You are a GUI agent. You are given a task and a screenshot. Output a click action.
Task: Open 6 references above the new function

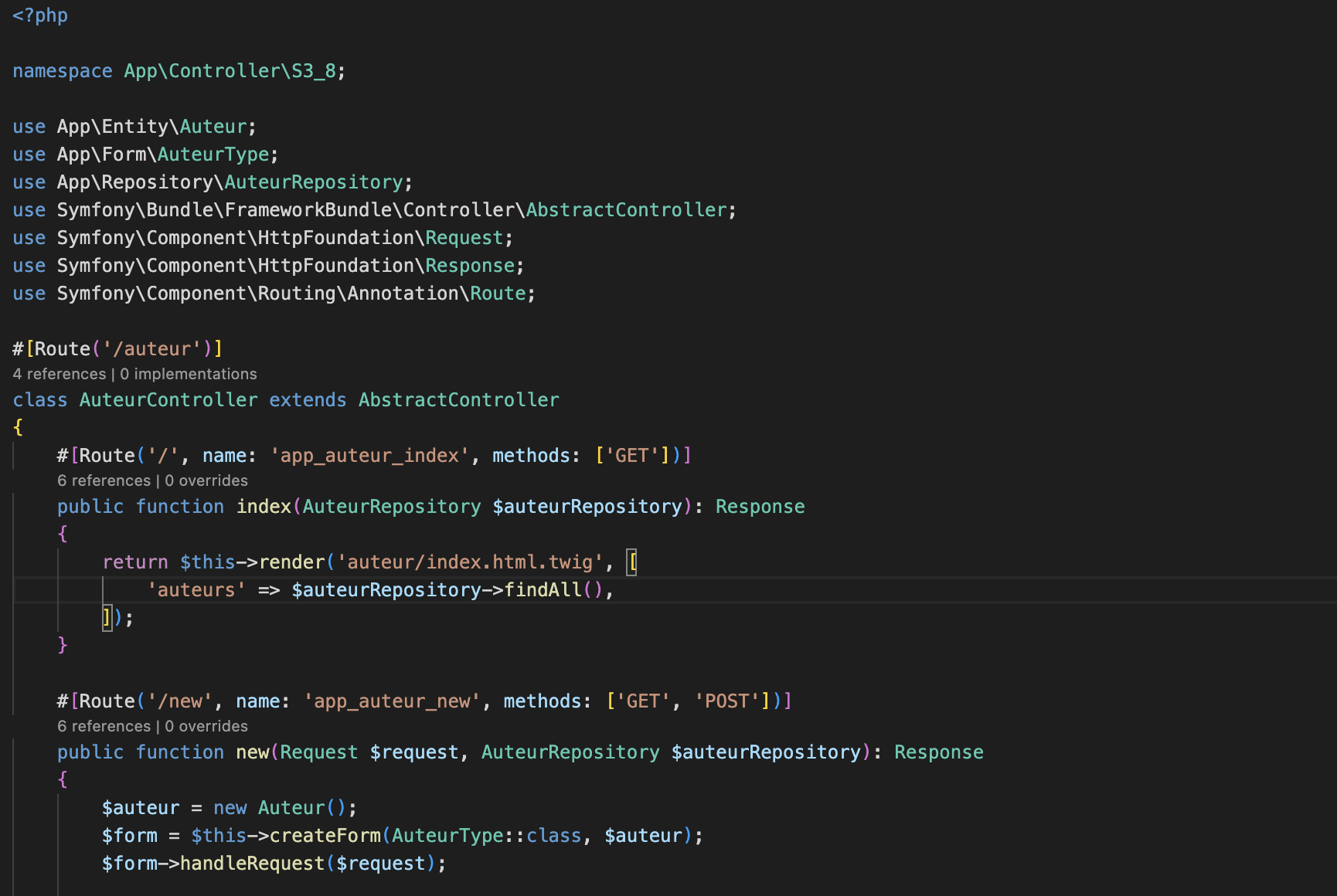104,726
